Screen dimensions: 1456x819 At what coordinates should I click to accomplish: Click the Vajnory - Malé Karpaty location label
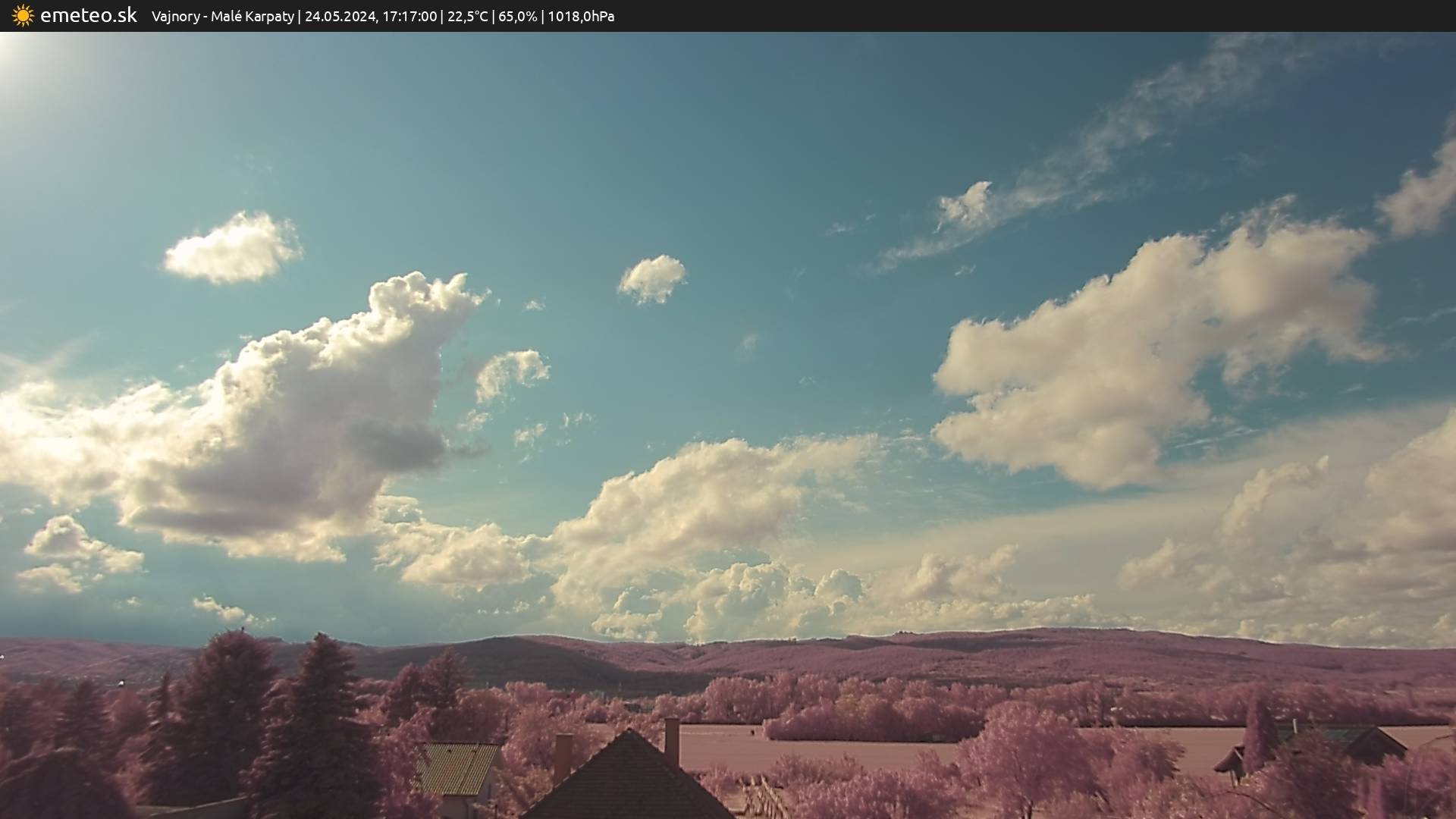[222, 16]
